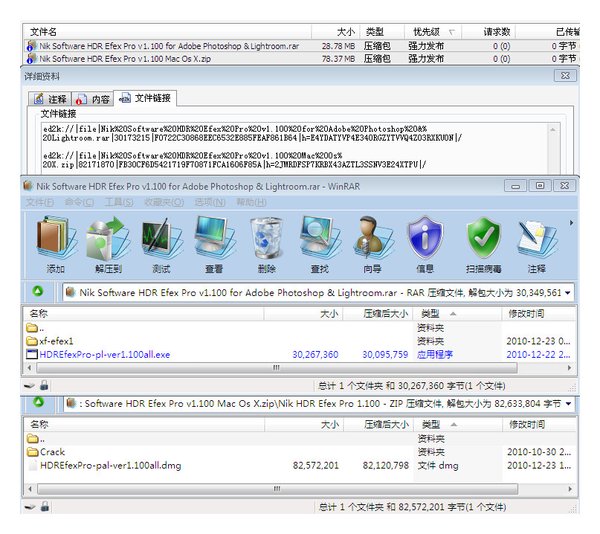
Task: Open the 帮助(H) menu
Action: click(x=251, y=202)
